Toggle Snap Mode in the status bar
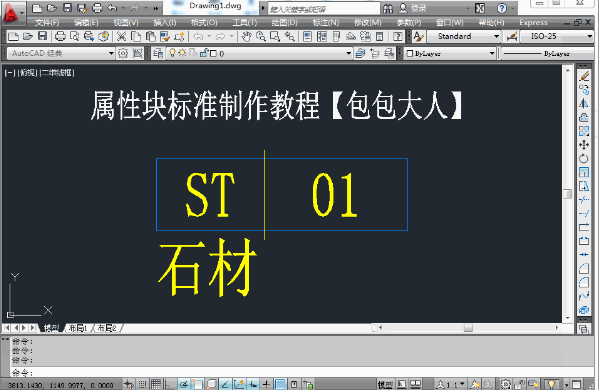 coord(142,384)
